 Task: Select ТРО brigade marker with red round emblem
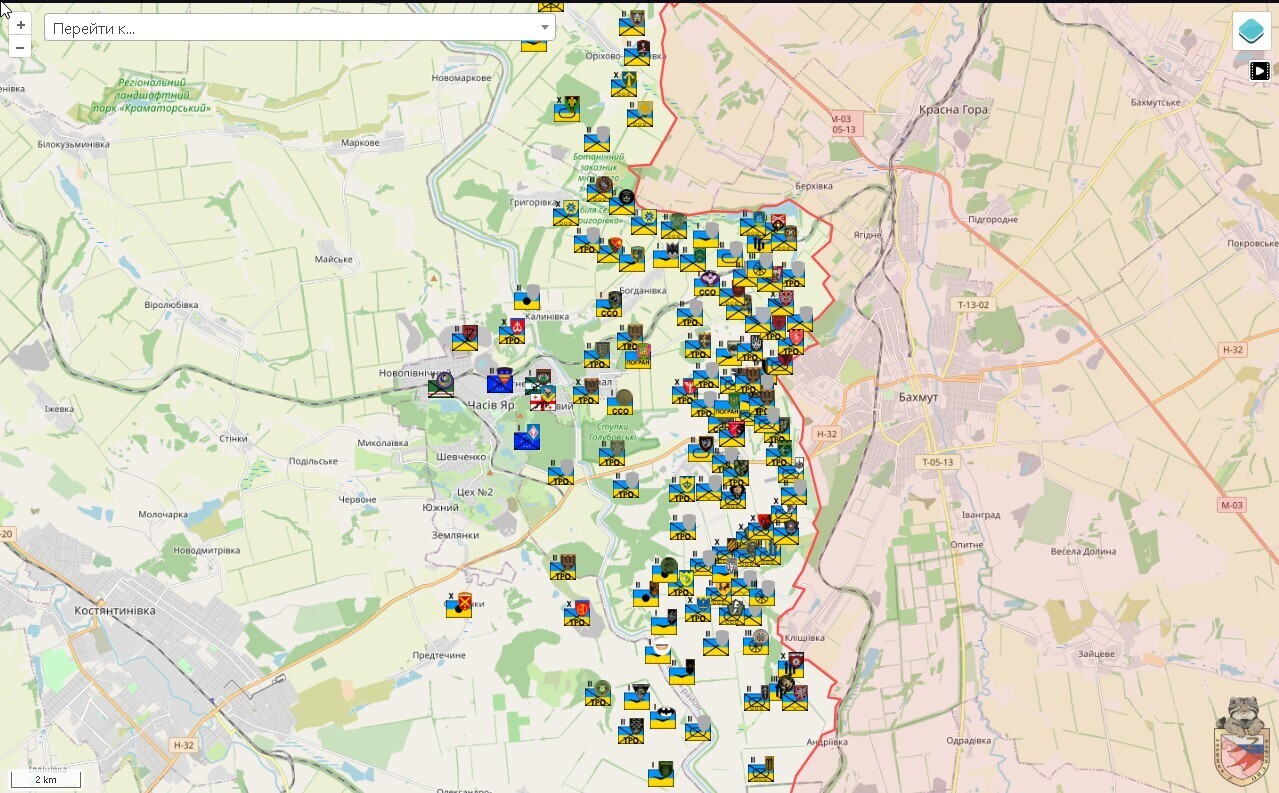click(577, 613)
